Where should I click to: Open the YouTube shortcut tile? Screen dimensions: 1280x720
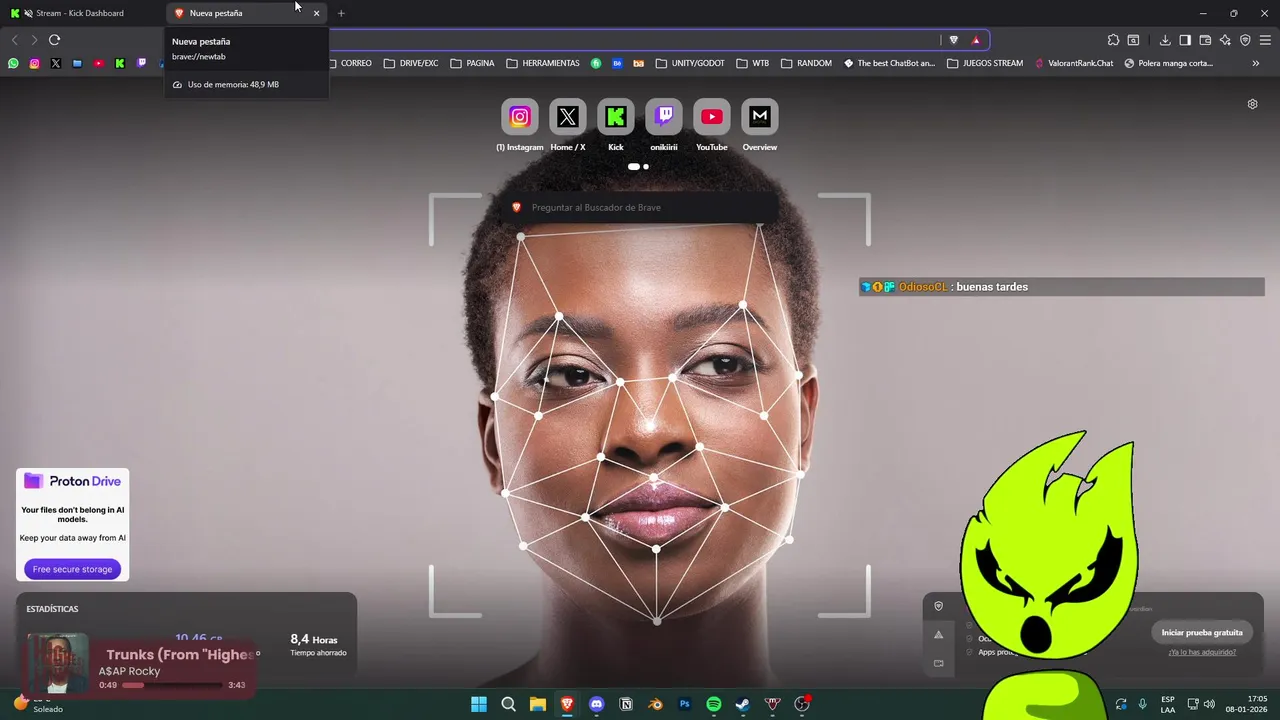pos(712,117)
